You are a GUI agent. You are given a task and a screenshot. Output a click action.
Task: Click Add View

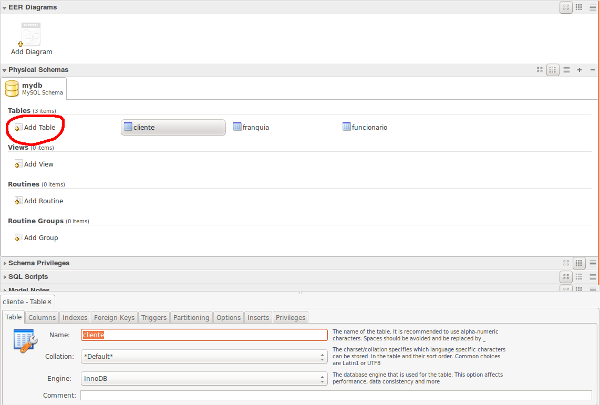[x=34, y=164]
